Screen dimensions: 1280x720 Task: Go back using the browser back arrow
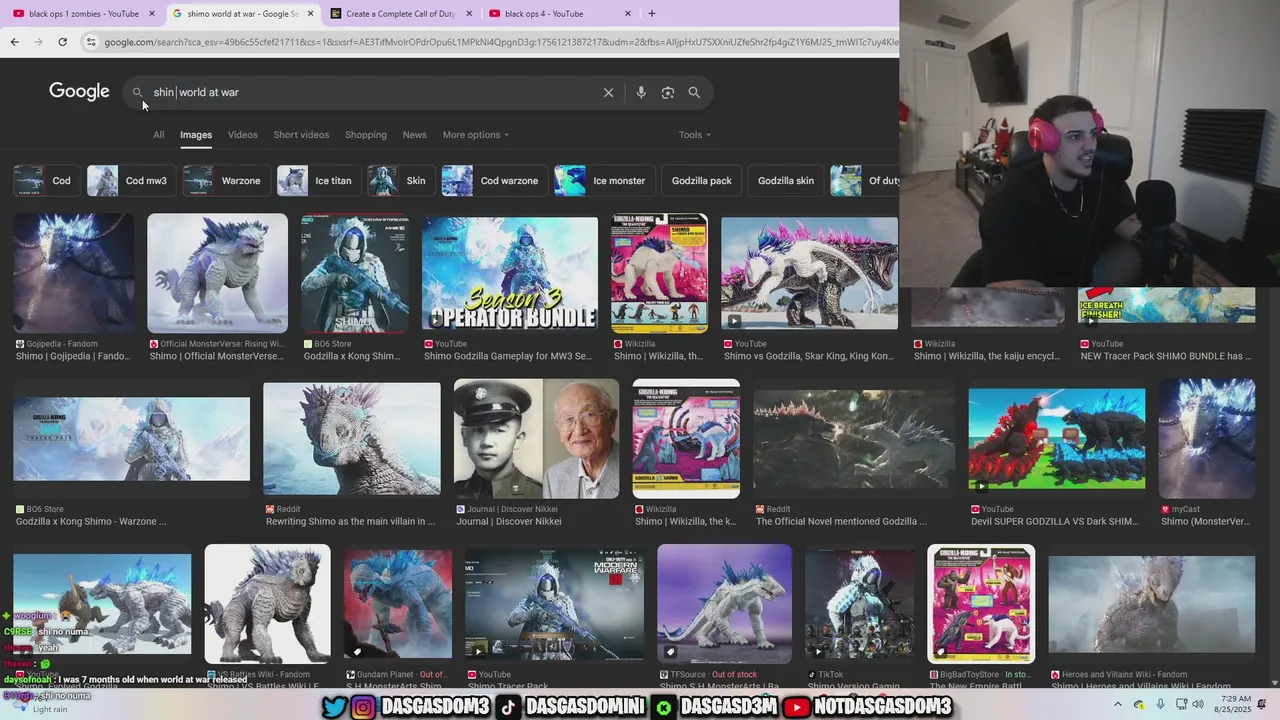(14, 42)
